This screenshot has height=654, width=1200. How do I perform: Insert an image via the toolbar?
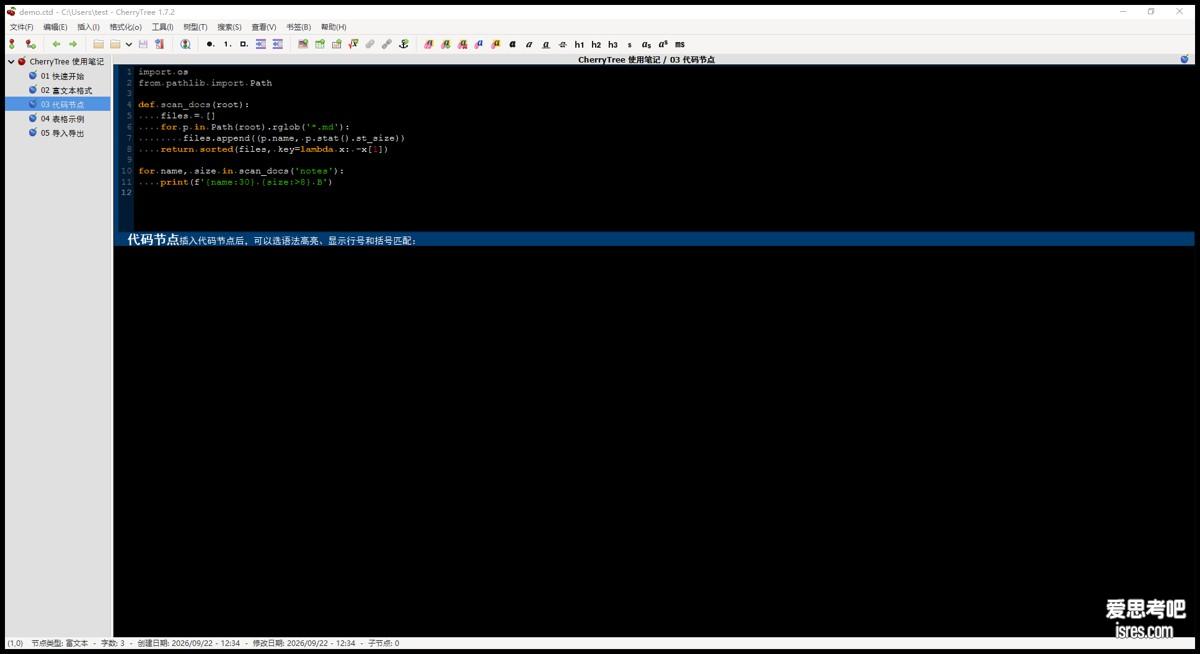tap(303, 44)
